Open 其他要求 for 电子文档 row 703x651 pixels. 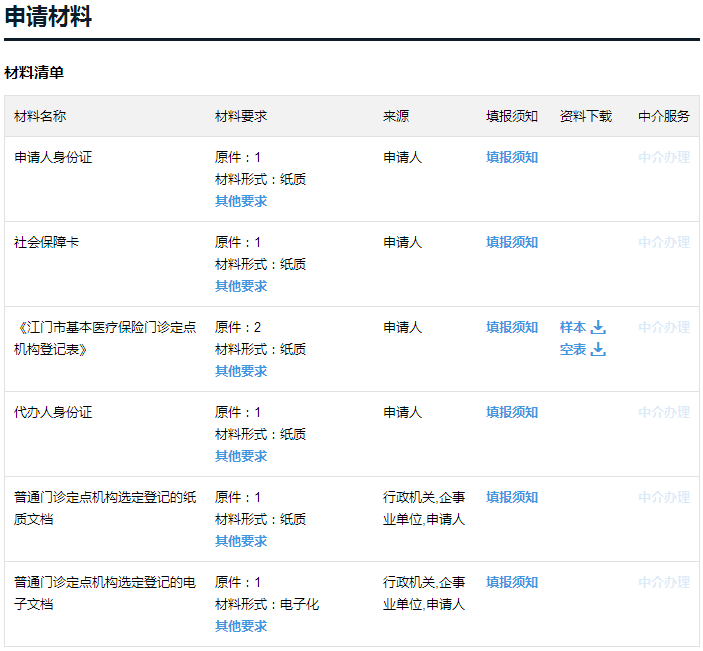pos(241,626)
